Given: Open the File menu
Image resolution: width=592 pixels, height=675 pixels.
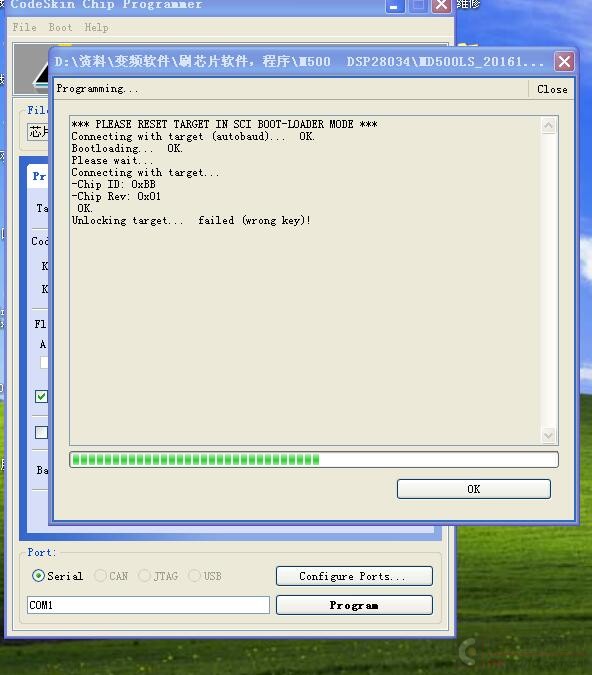Looking at the screenshot, I should (x=25, y=27).
